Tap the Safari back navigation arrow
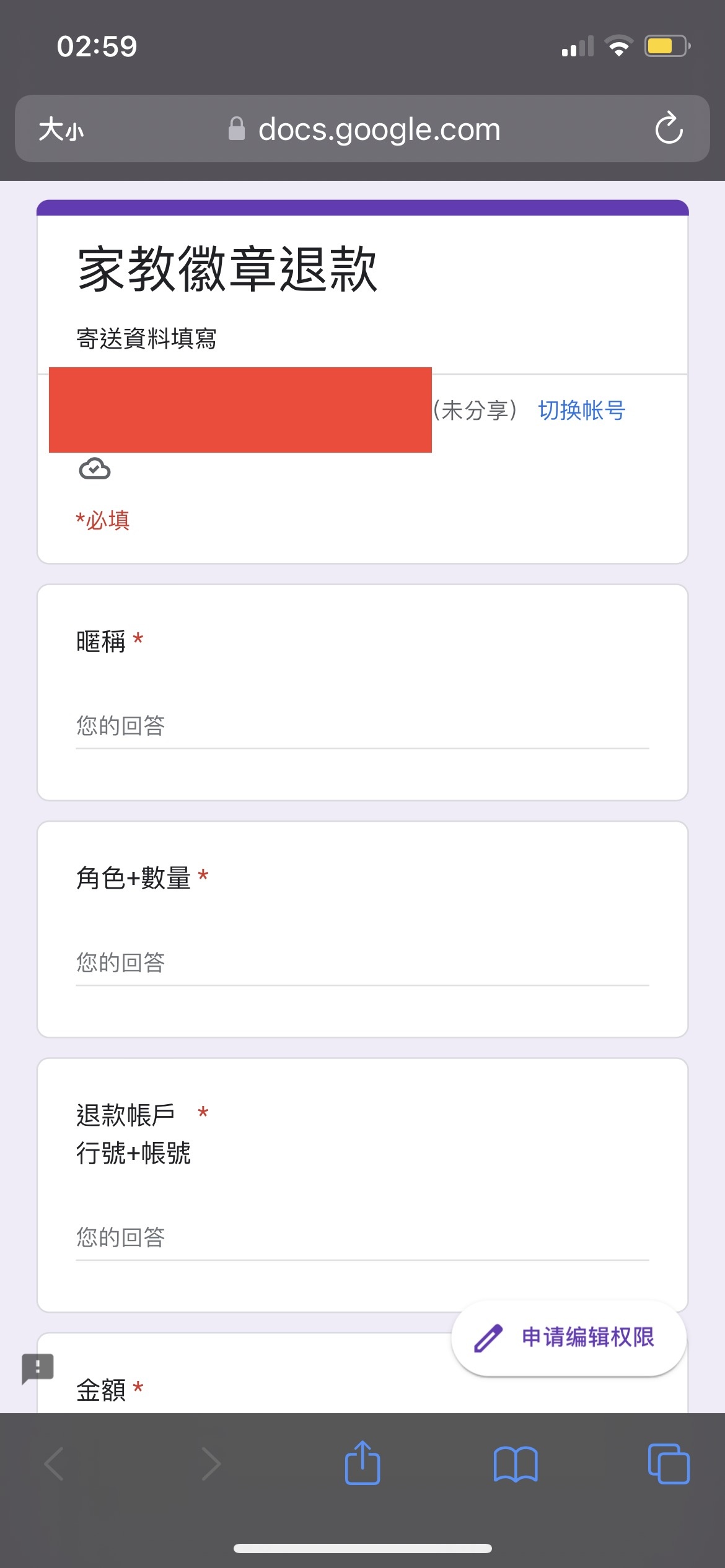725x1568 pixels. click(55, 1464)
